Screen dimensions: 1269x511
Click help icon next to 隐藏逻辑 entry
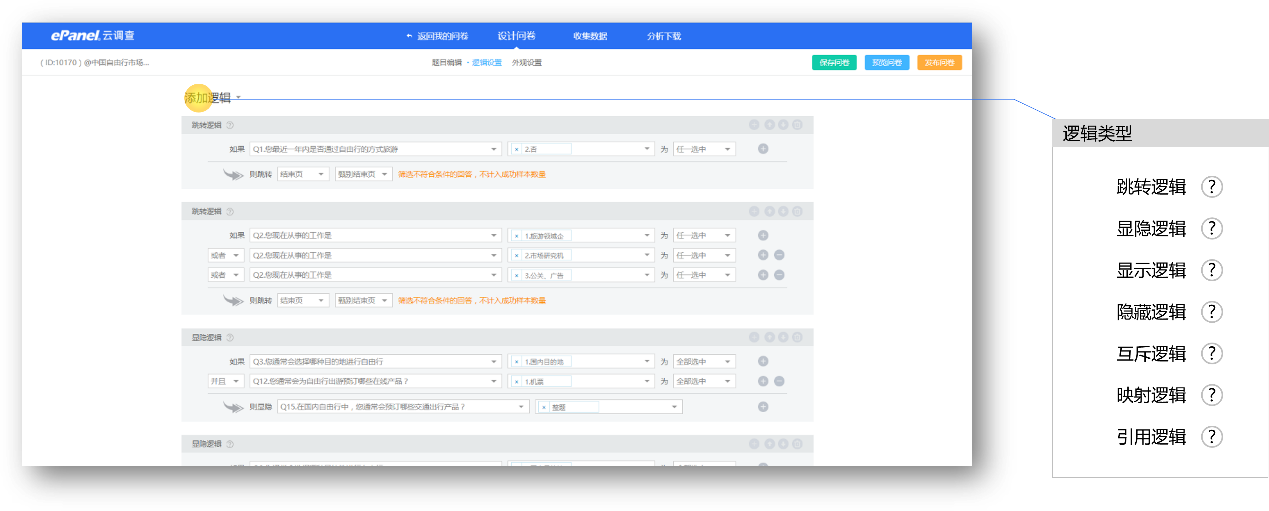pos(1212,312)
